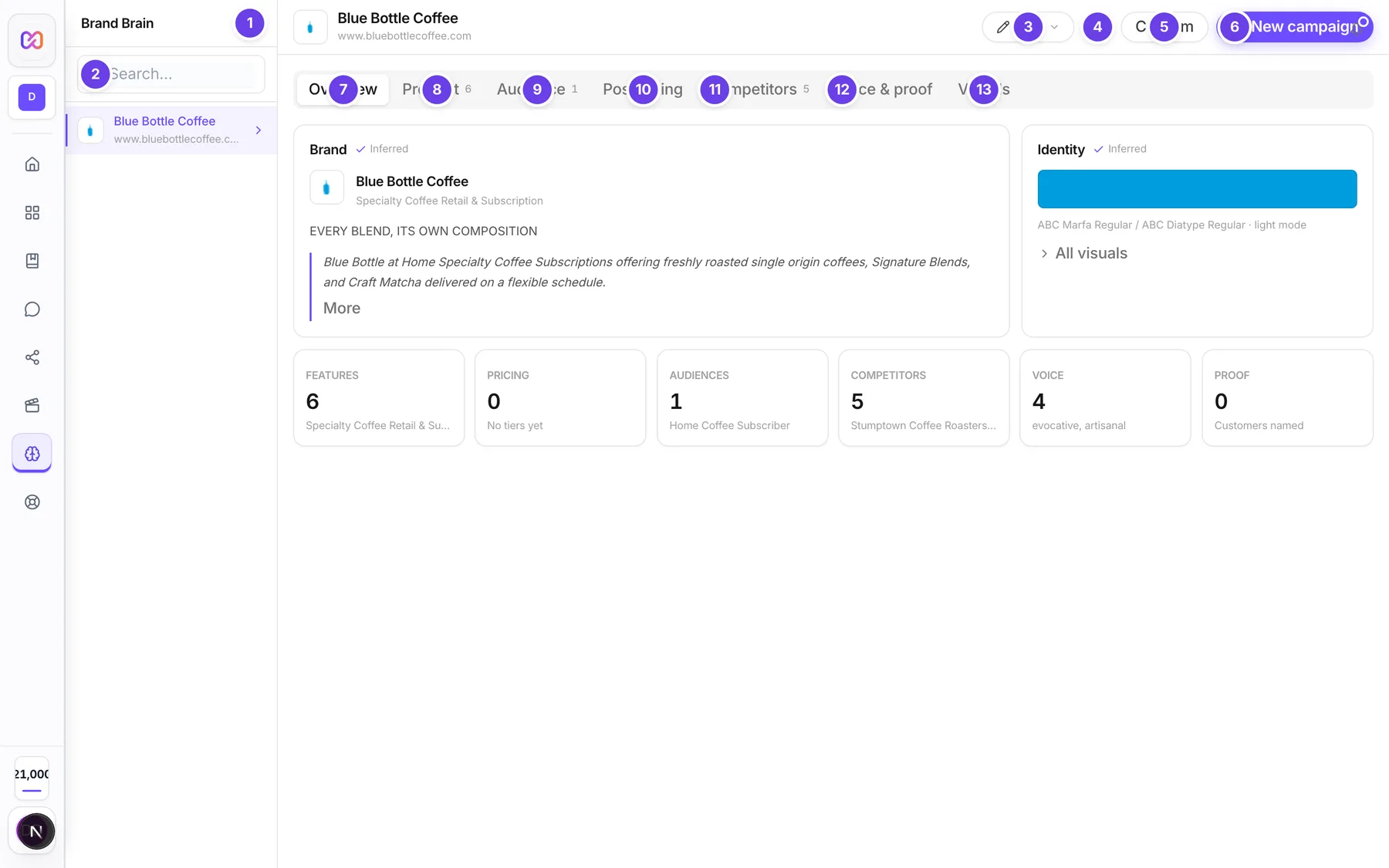1389x868 pixels.
Task: Open the user avatar at bottom left
Action: [35, 831]
